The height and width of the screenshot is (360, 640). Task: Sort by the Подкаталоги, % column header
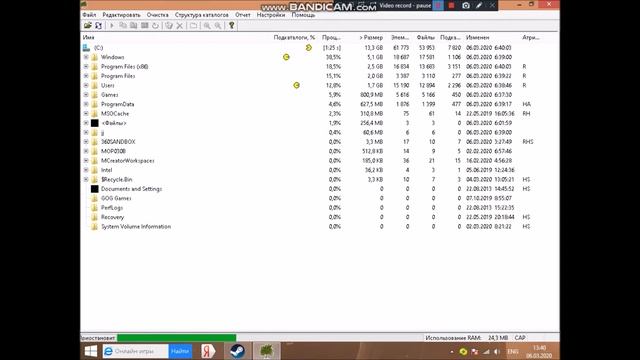[x=294, y=37]
